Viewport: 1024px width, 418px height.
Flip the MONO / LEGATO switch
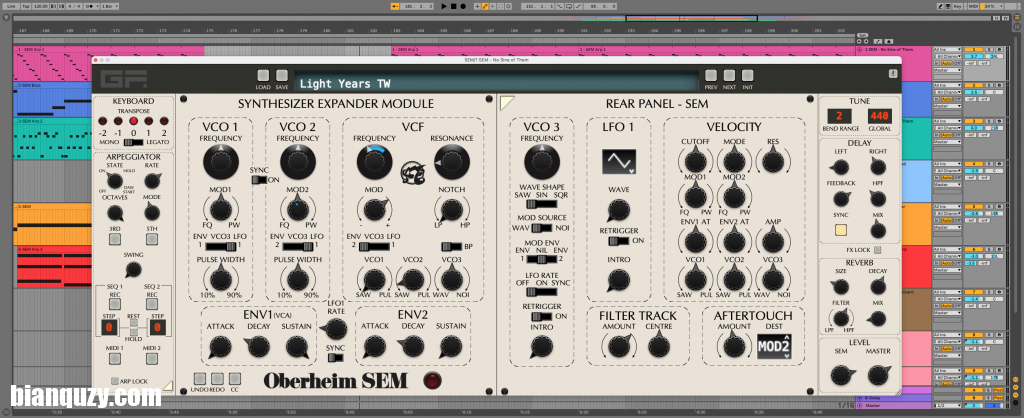click(133, 142)
